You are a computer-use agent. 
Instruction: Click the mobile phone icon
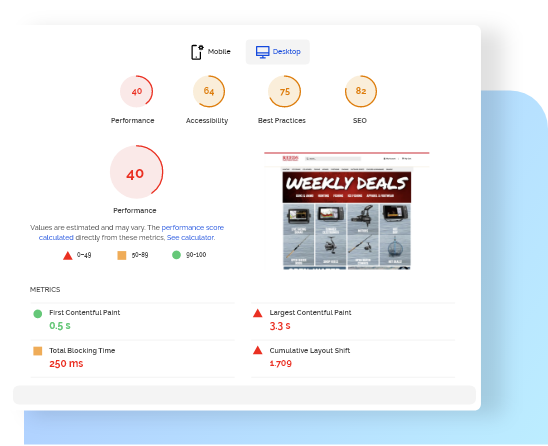click(x=197, y=52)
